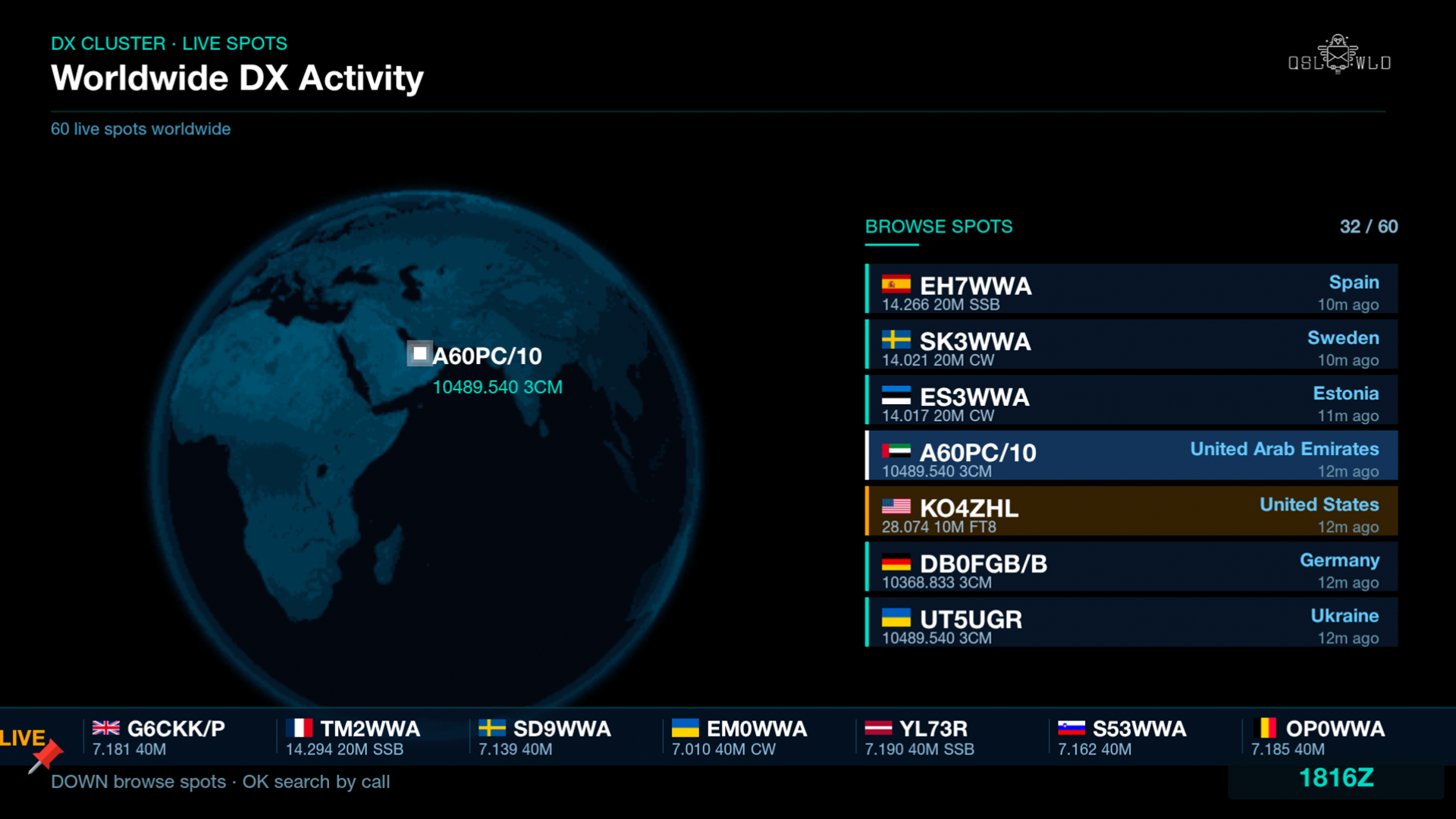The height and width of the screenshot is (819, 1456).
Task: Click the UK flag beside G6CKK/P in ticker
Action: pos(106,728)
